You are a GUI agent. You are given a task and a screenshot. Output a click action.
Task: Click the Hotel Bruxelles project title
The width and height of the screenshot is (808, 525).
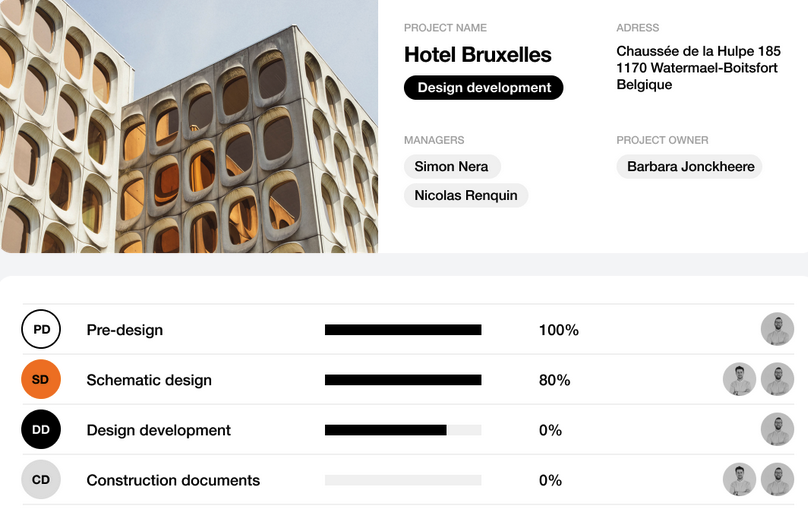478,55
